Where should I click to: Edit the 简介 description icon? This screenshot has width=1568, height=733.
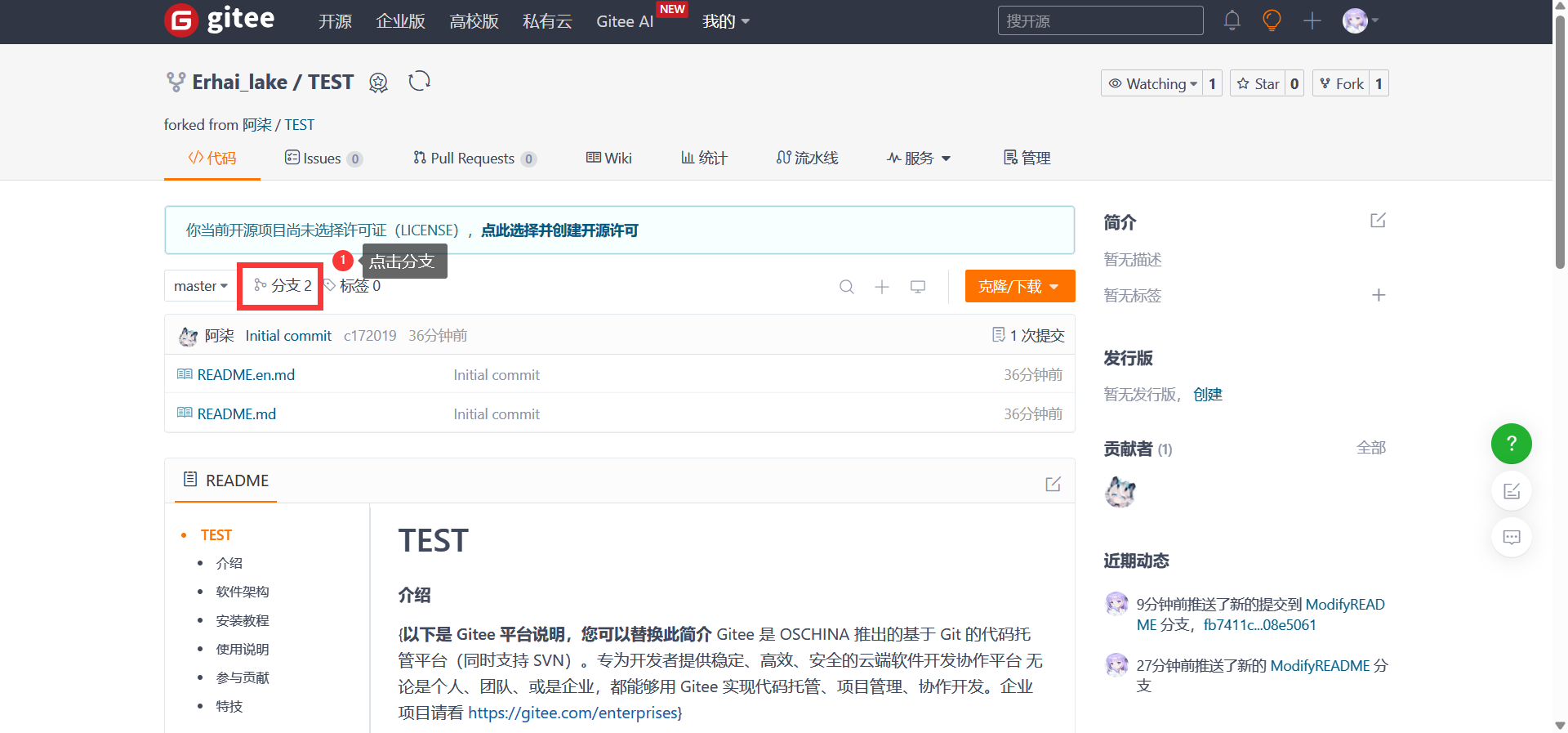pos(1378,221)
